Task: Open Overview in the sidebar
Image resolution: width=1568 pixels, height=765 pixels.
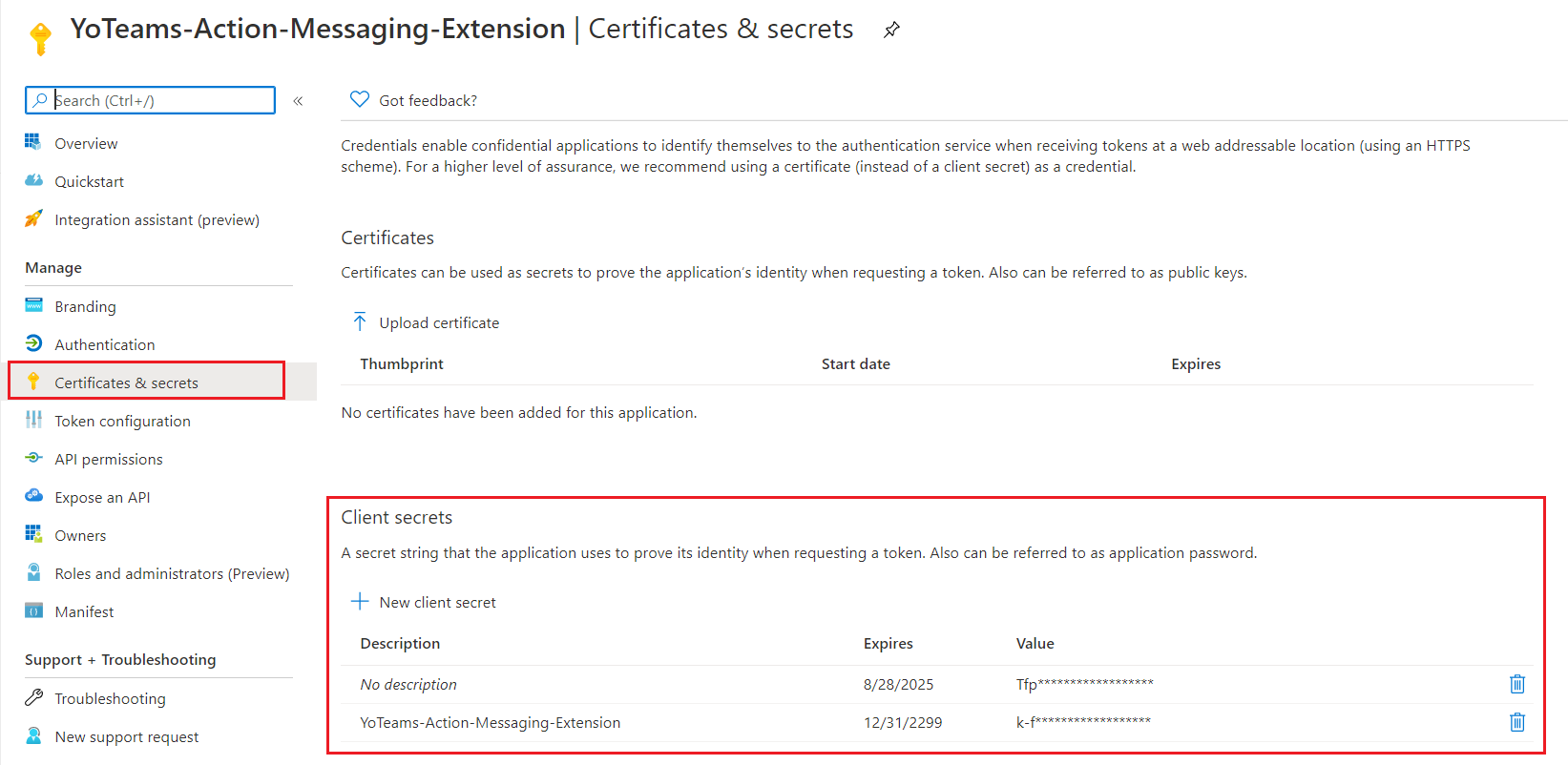Action: 86,143
